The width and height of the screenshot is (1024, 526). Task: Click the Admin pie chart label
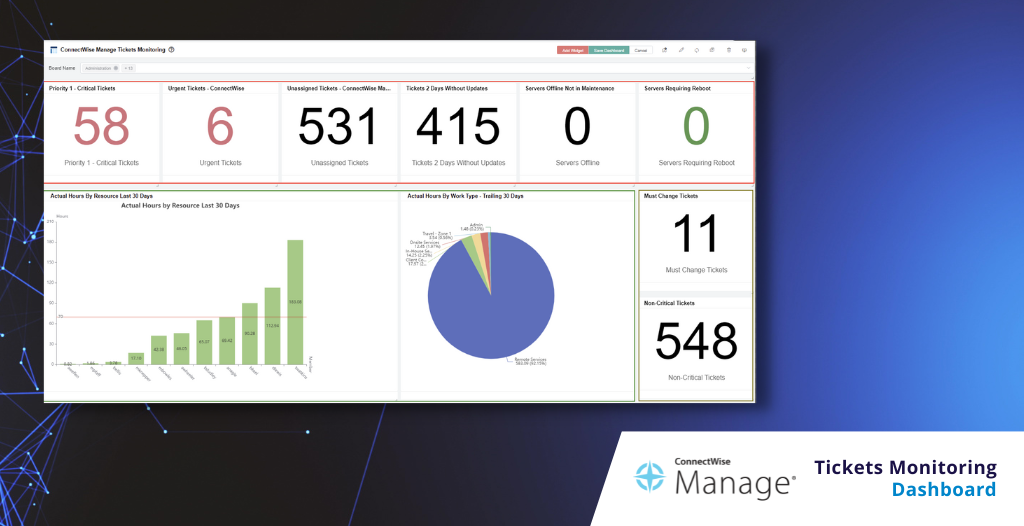point(473,227)
